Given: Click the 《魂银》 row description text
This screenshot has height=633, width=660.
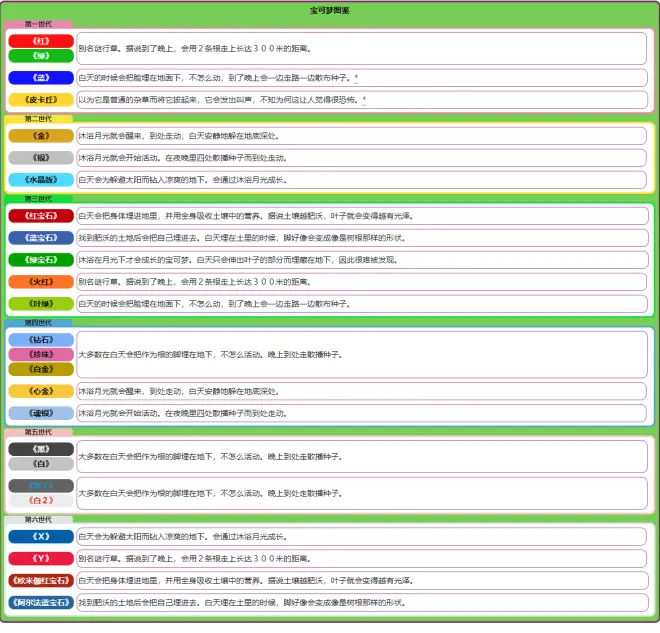Looking at the screenshot, I should (183, 413).
